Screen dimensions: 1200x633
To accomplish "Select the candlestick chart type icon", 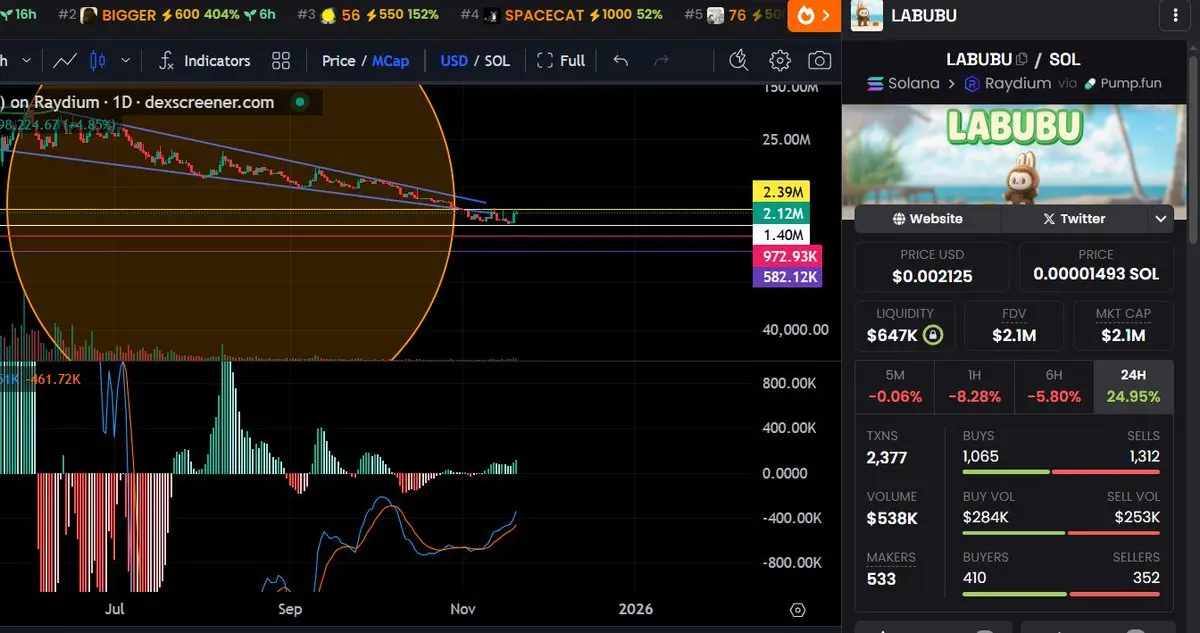I will point(98,61).
